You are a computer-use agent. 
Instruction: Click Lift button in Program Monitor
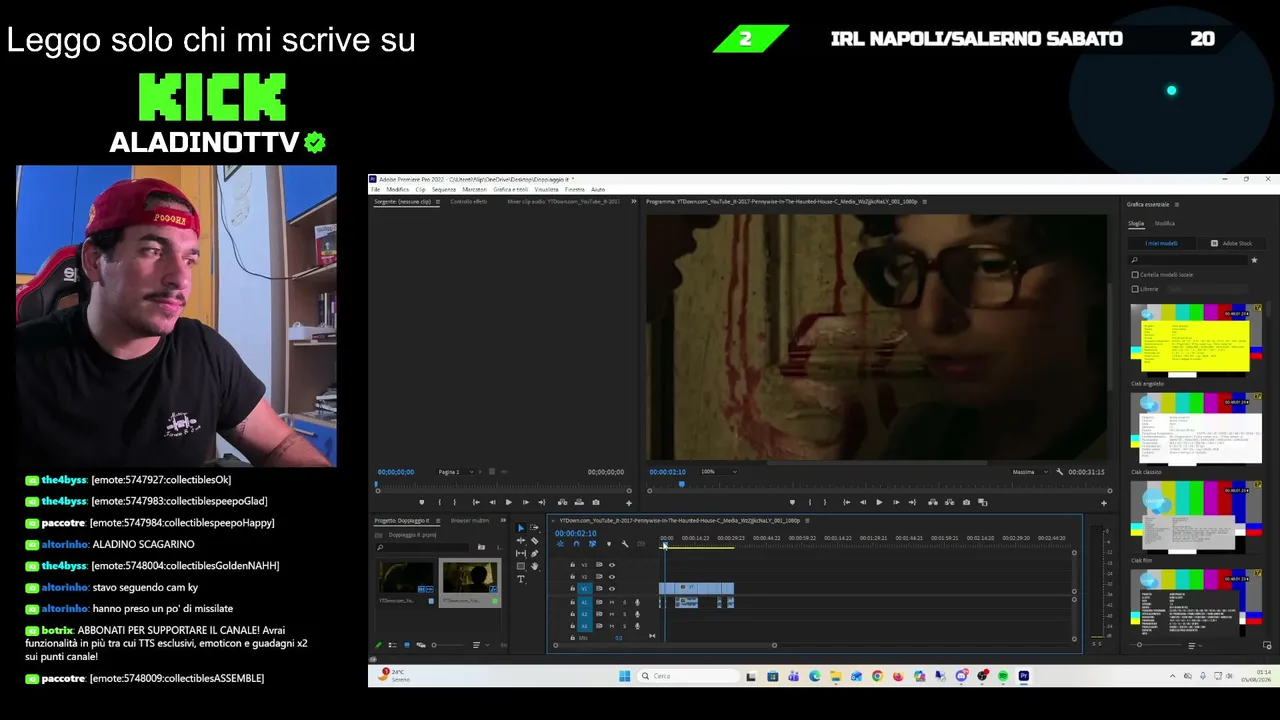point(931,502)
